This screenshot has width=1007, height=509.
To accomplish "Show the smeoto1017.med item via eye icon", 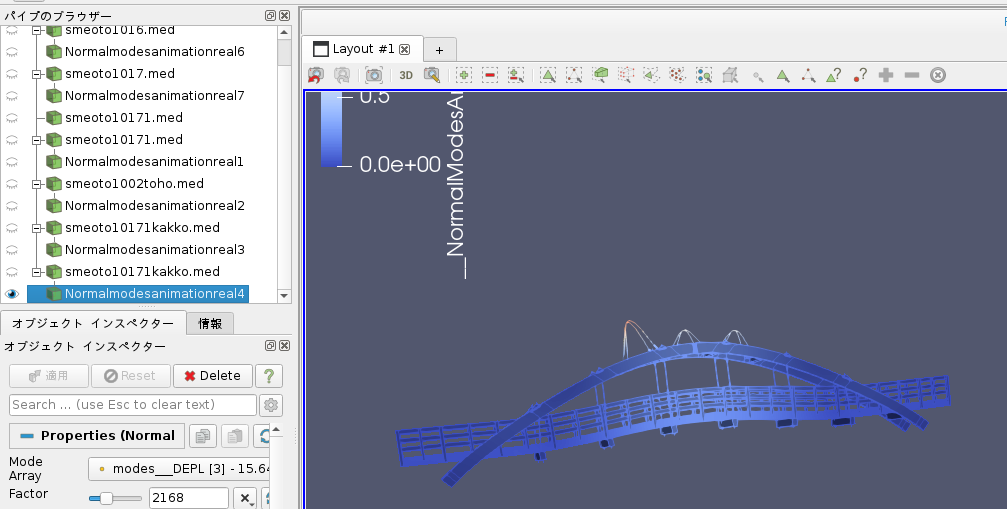I will coord(12,74).
